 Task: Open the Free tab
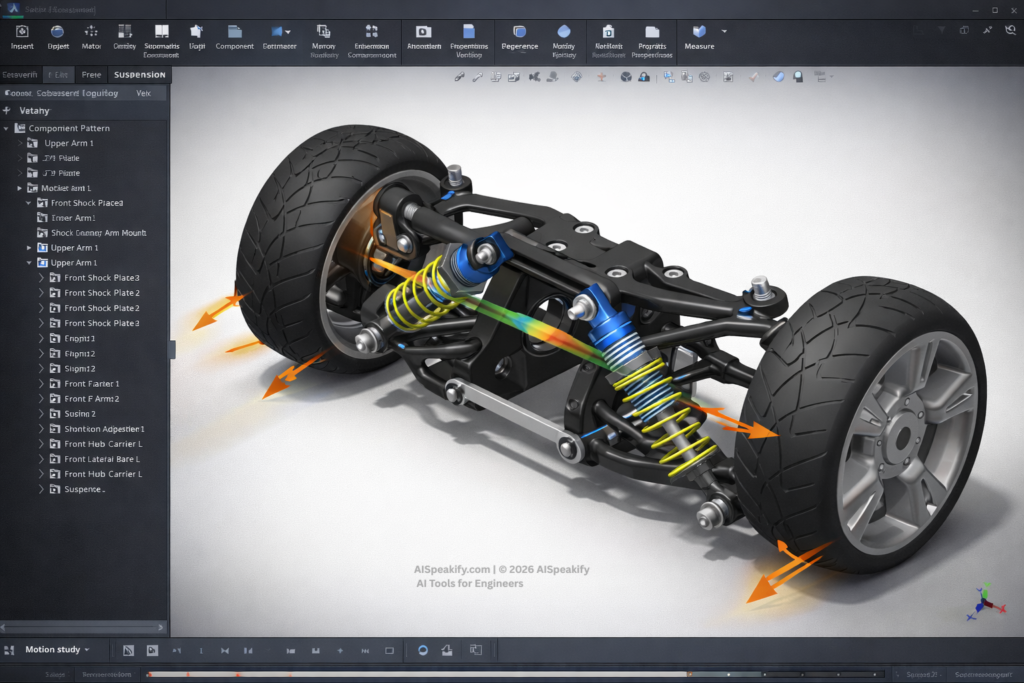(x=91, y=75)
